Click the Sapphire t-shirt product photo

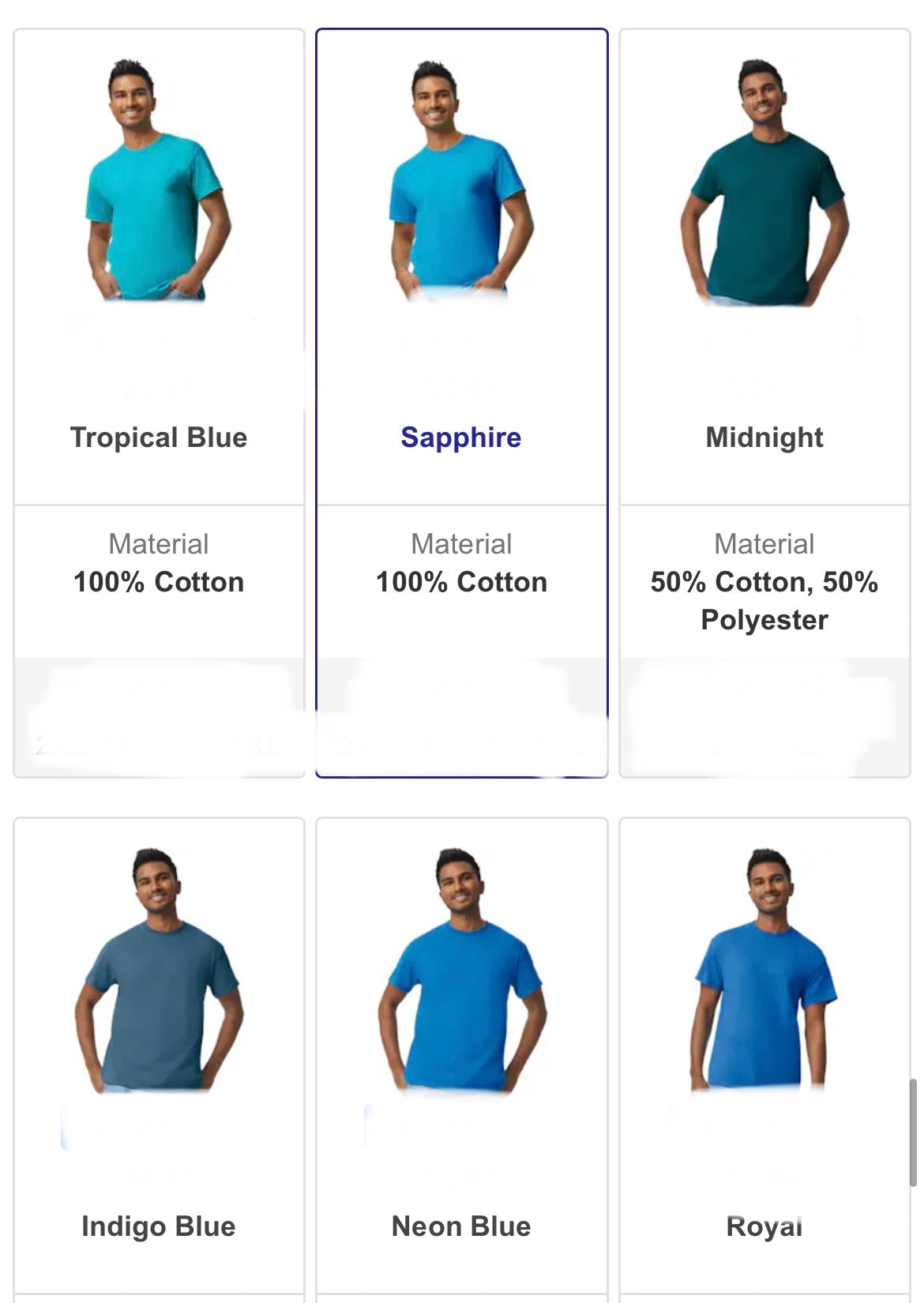click(461, 180)
